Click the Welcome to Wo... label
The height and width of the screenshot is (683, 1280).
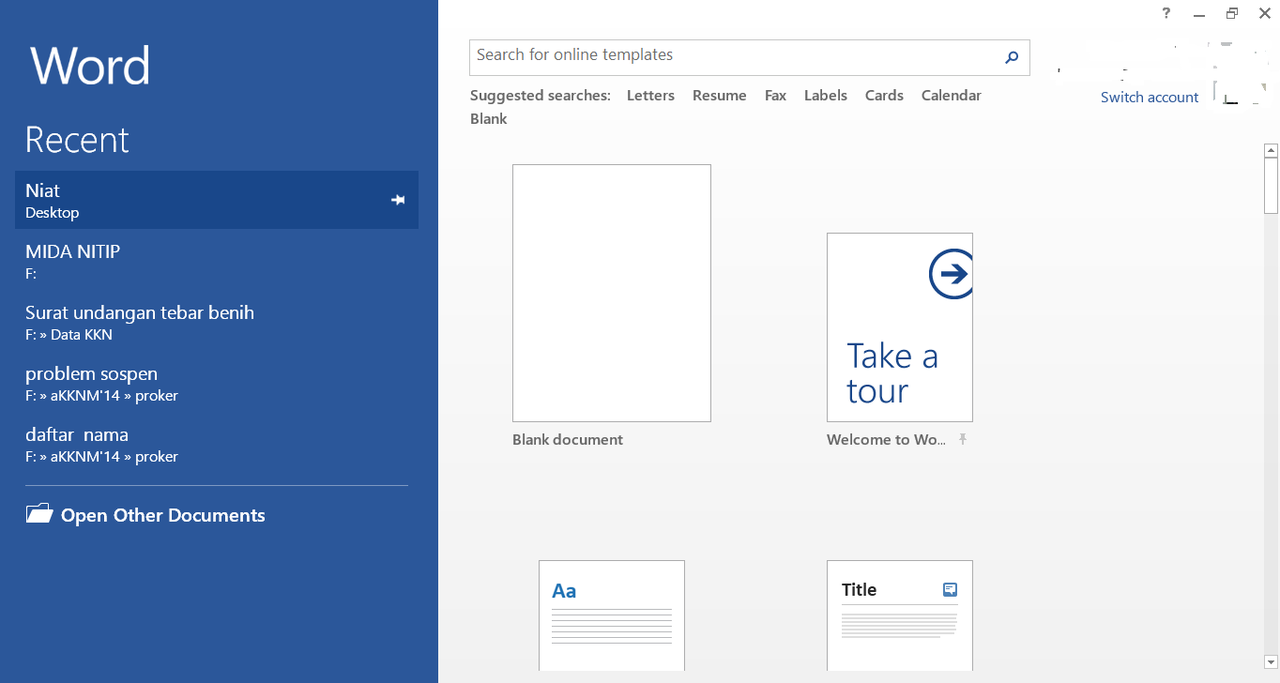(886, 439)
